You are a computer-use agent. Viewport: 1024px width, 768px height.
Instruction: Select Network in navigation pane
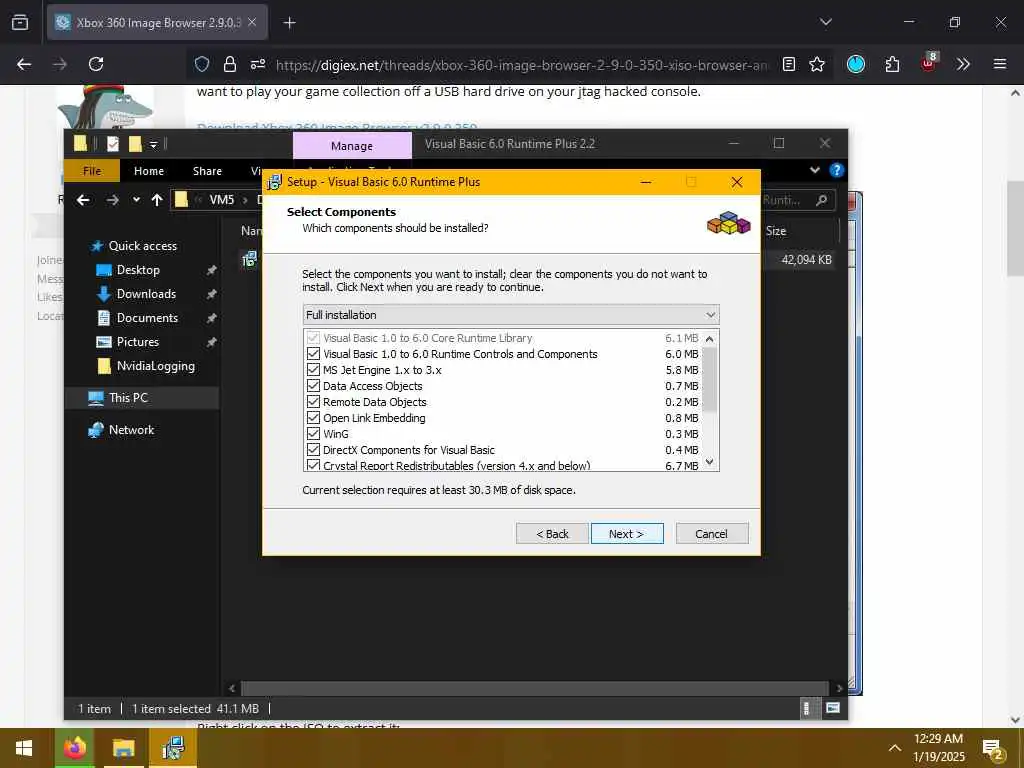pos(131,430)
